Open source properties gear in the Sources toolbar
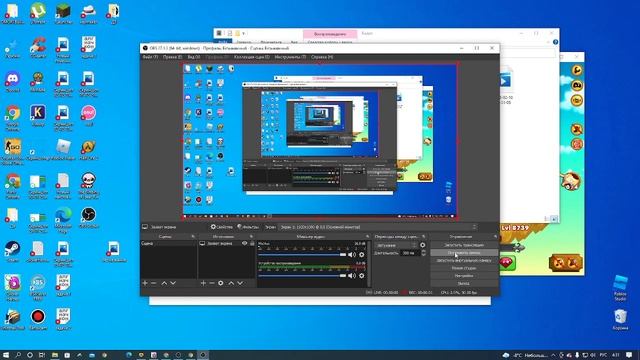Image resolution: width=640 pixels, height=360 pixels. pos(221,283)
